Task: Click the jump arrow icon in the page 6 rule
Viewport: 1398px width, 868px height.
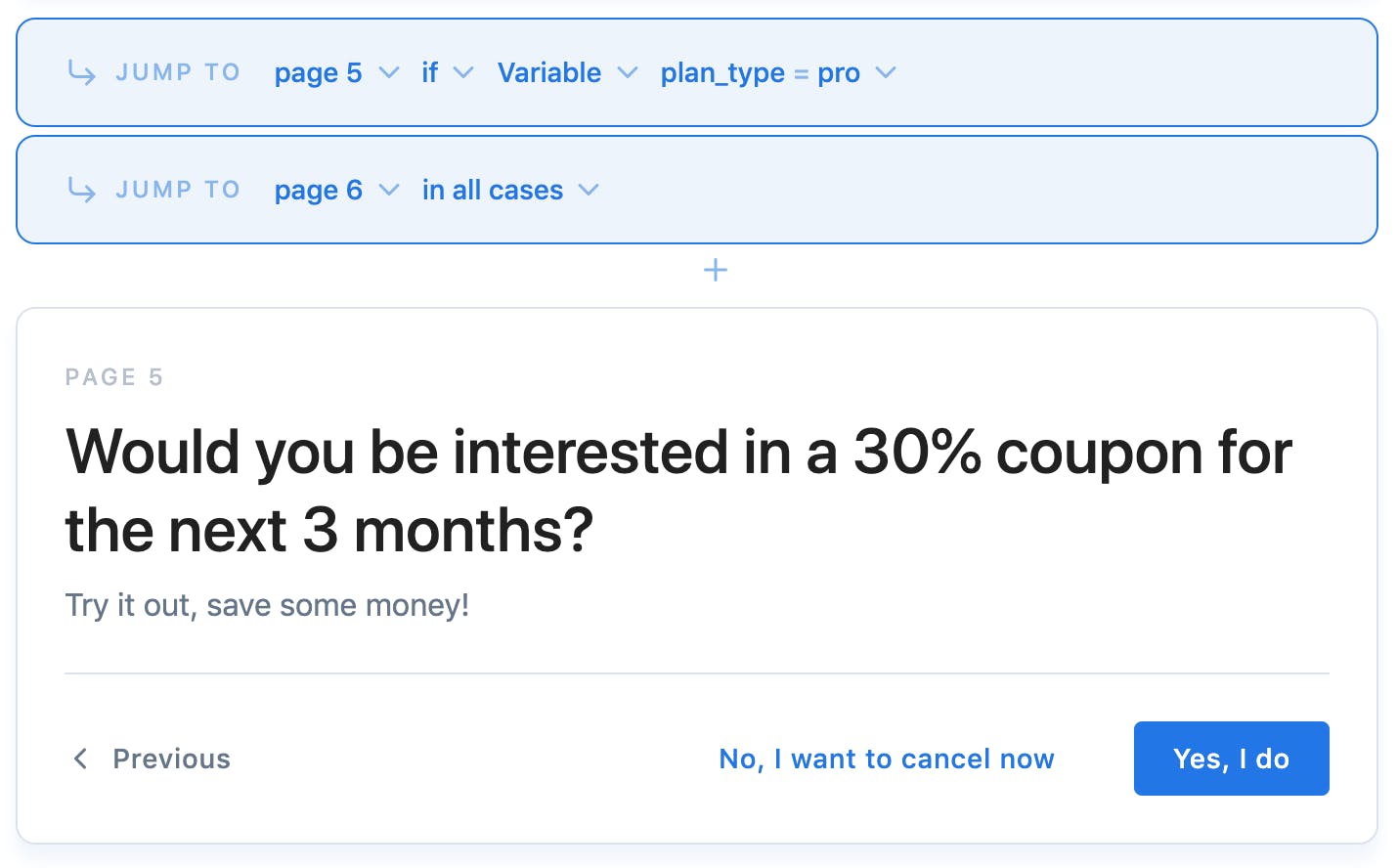Action: (81, 190)
